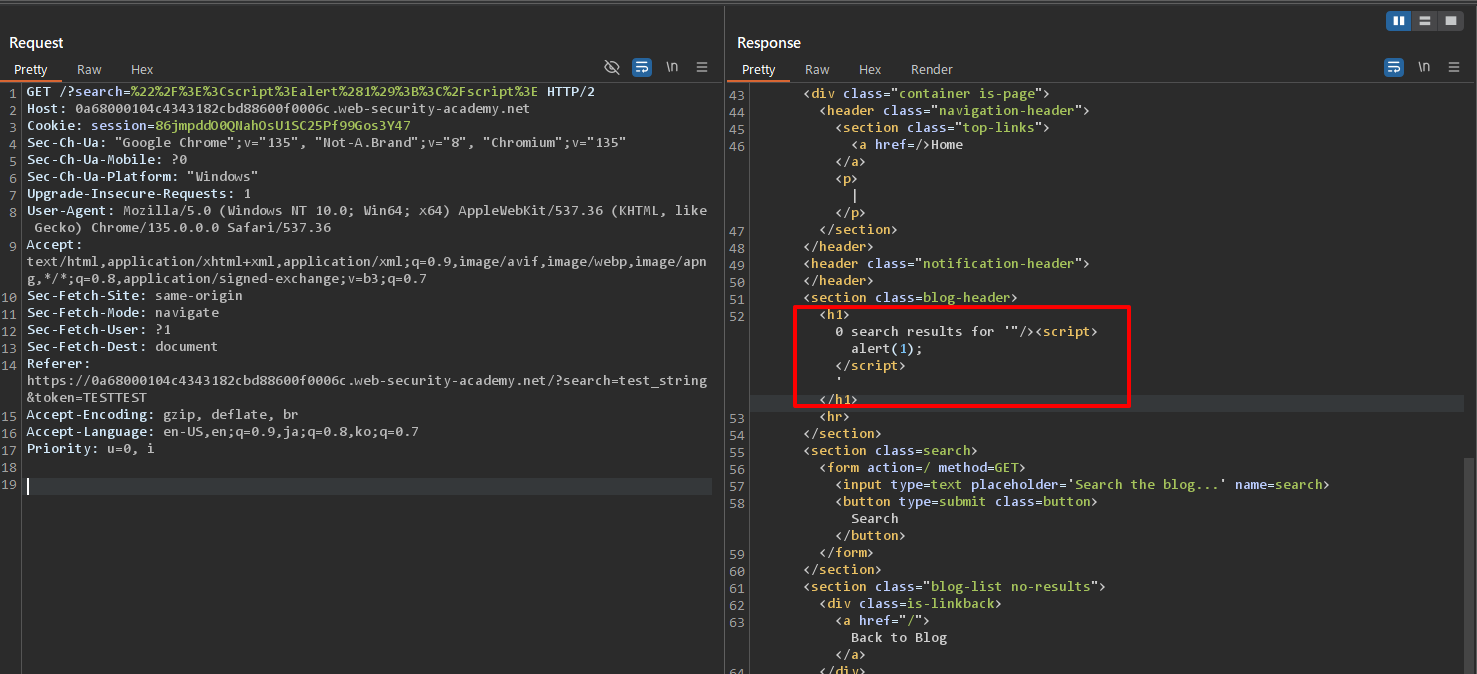
Task: Click the Referer: header name
Action: click(58, 364)
